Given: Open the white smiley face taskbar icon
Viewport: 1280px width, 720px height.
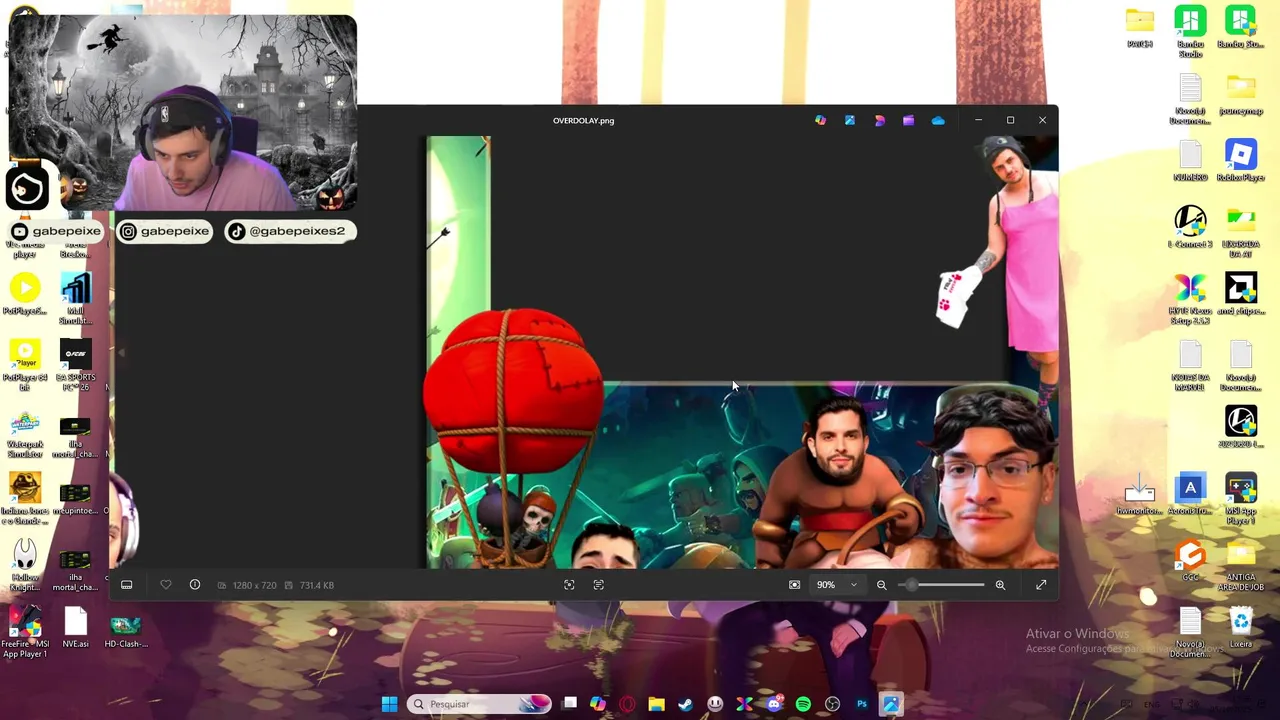Looking at the screenshot, I should click(x=715, y=704).
